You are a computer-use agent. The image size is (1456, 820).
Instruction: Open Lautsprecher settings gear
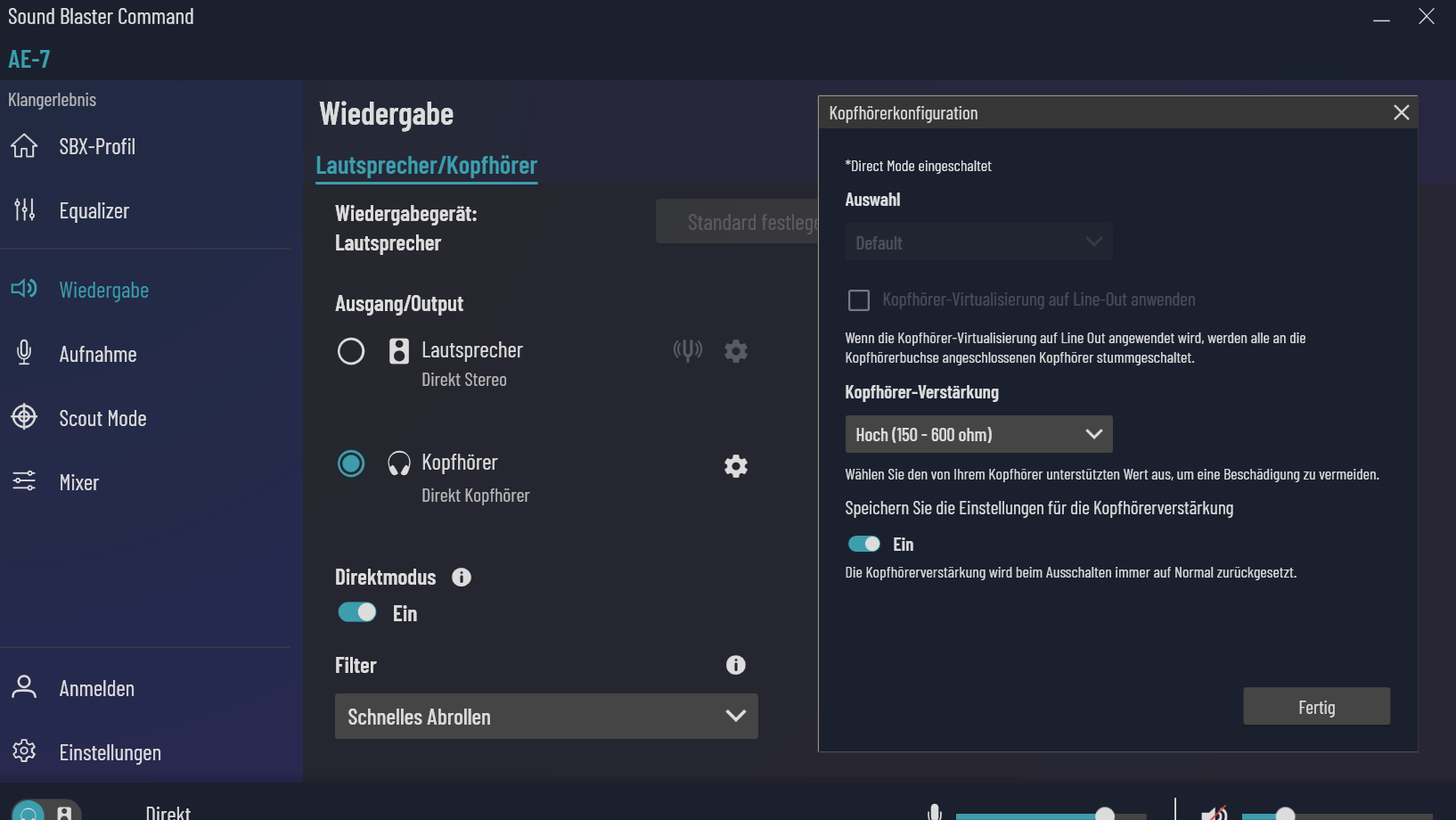click(x=736, y=351)
